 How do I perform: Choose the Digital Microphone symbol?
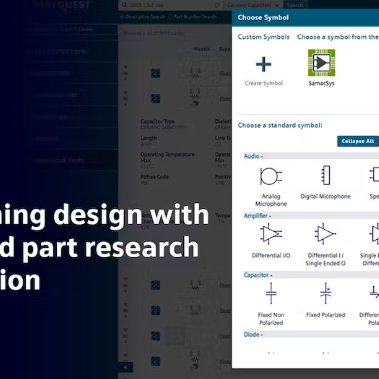point(326,175)
